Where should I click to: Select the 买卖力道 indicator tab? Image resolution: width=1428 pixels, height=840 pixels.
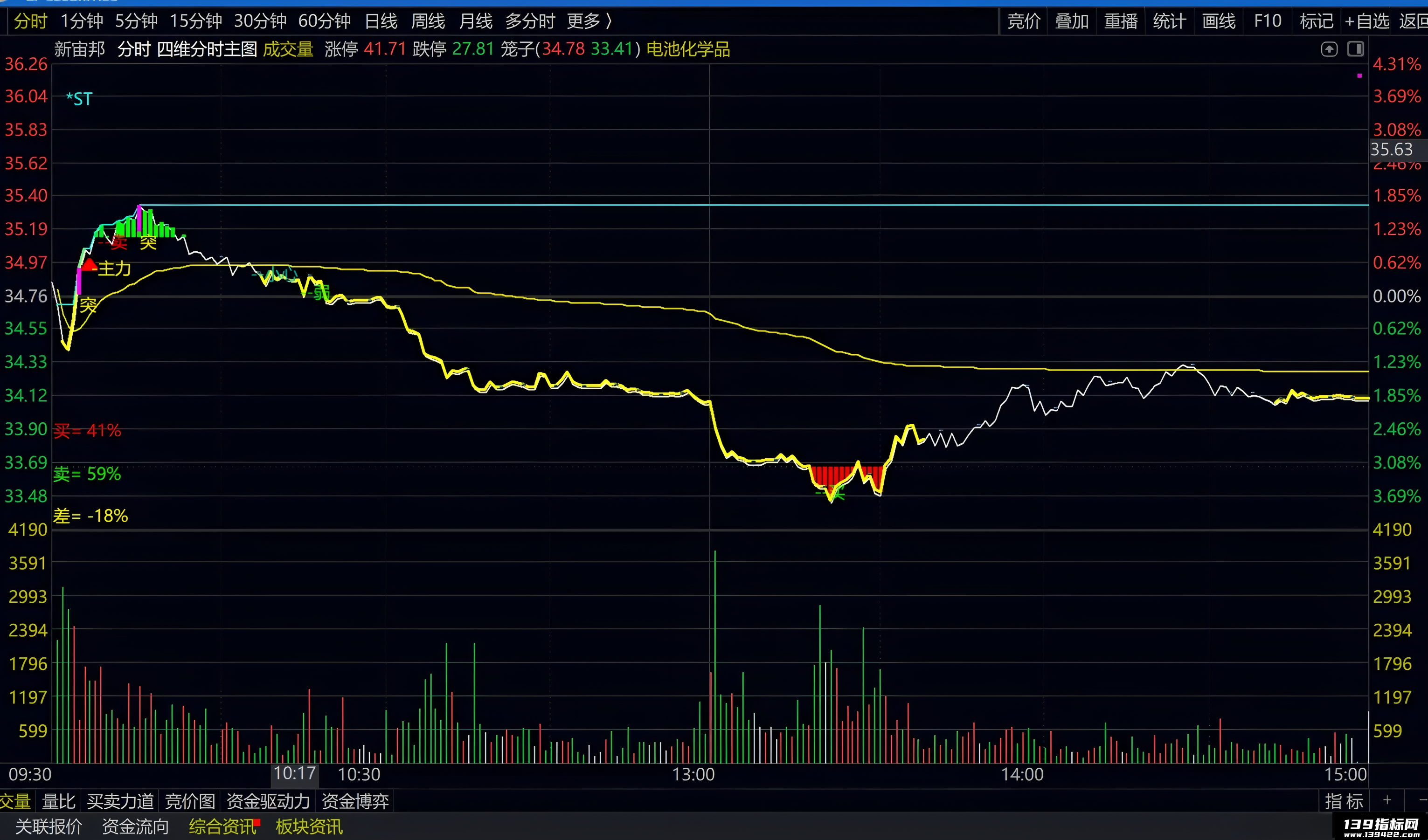point(120,801)
